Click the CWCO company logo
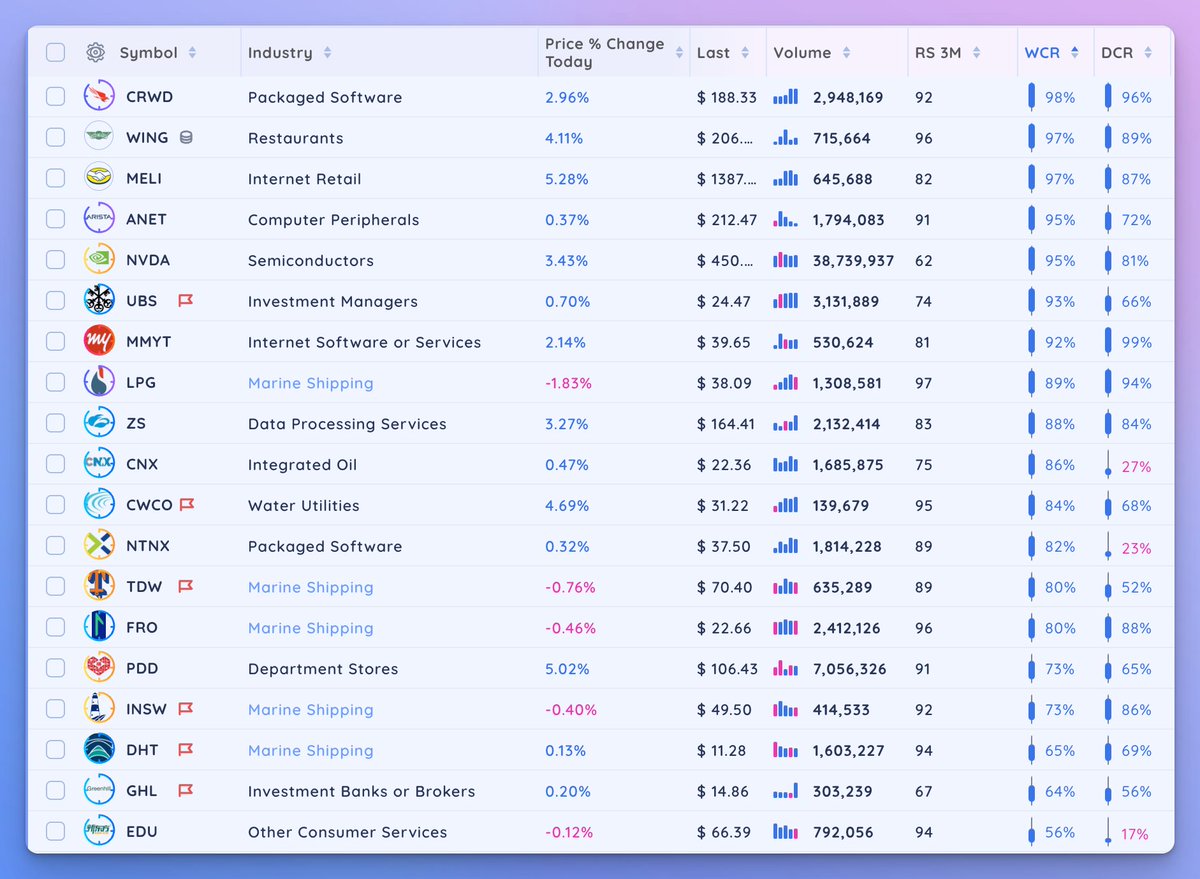Viewport: 1200px width, 879px height. click(x=99, y=505)
